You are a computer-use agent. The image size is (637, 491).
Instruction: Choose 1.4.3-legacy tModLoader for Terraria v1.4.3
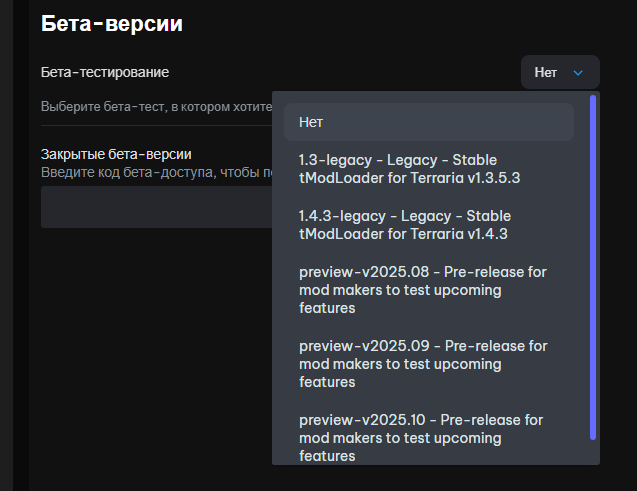point(405,225)
